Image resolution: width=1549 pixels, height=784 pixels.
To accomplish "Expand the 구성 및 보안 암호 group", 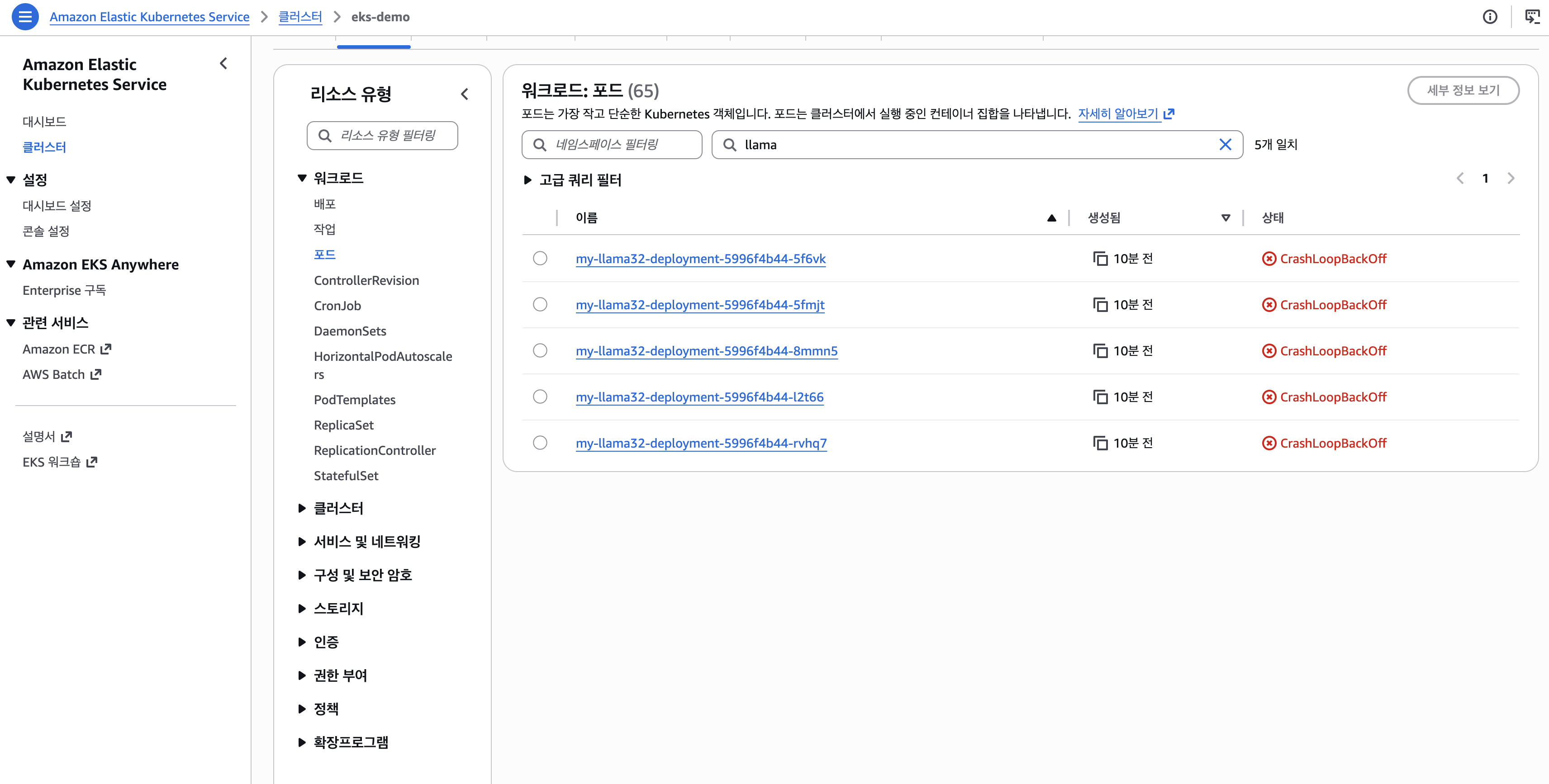I will click(302, 575).
